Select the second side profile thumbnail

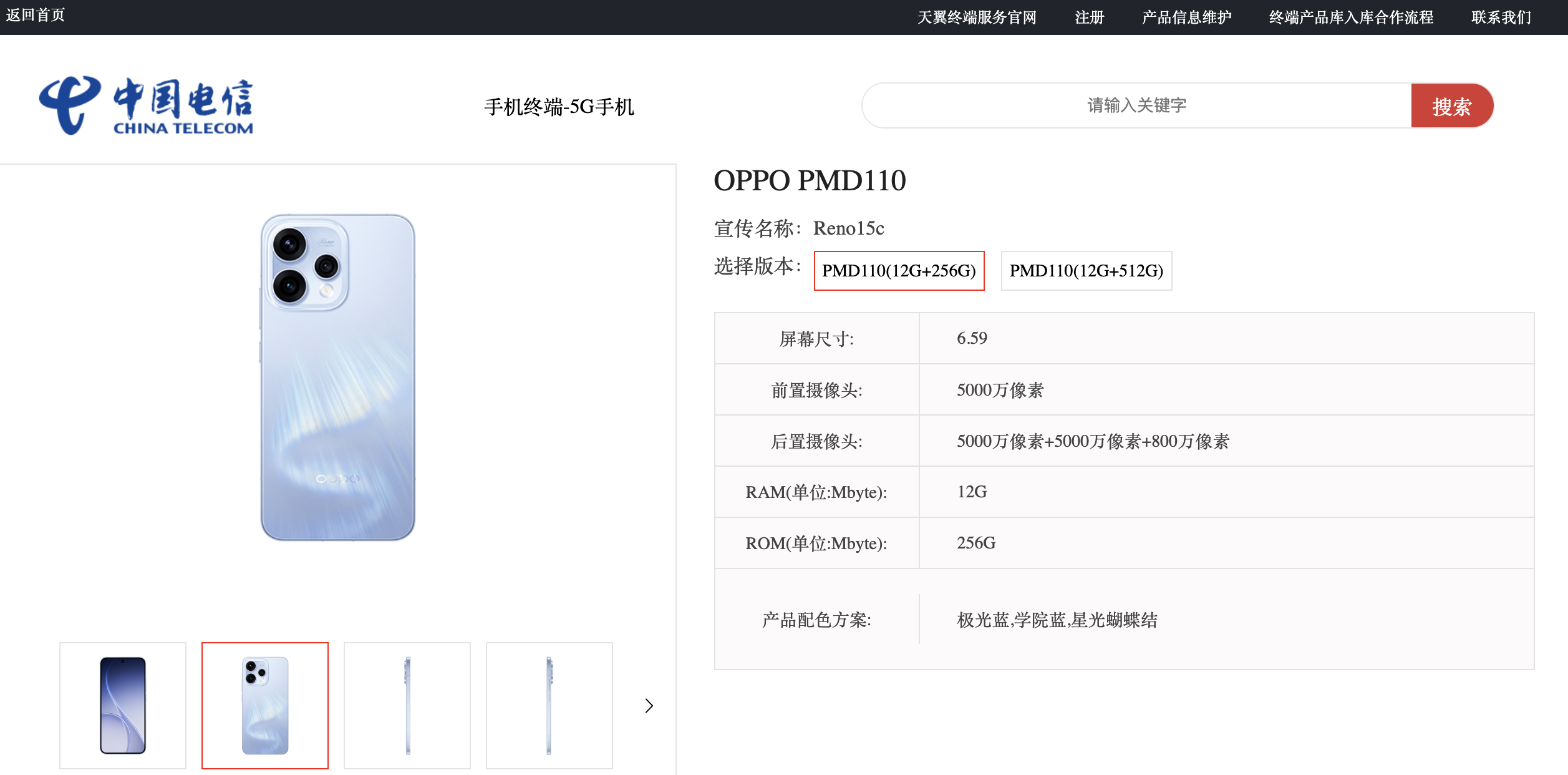tap(549, 705)
